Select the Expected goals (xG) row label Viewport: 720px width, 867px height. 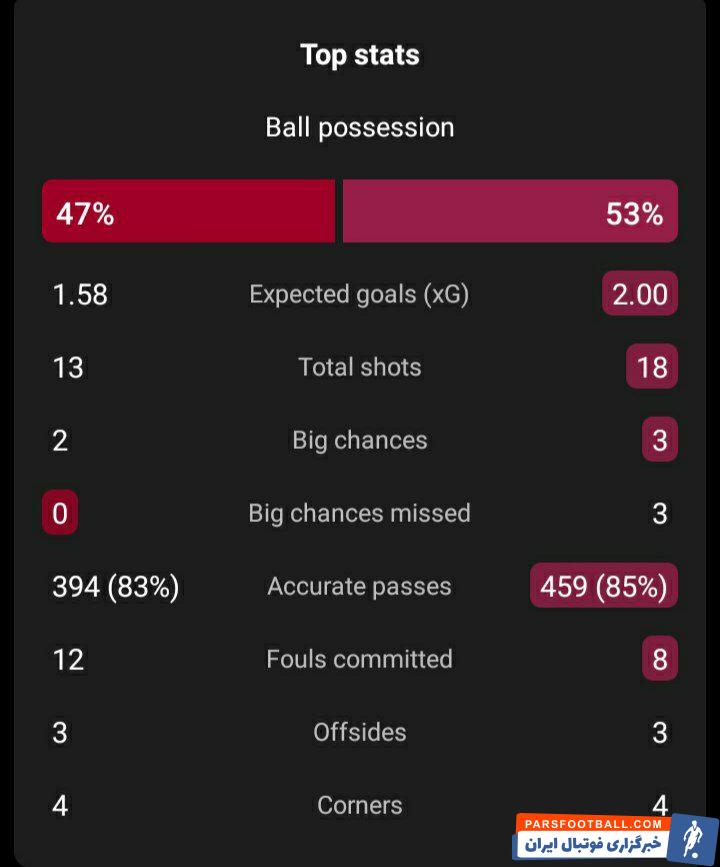click(x=359, y=294)
